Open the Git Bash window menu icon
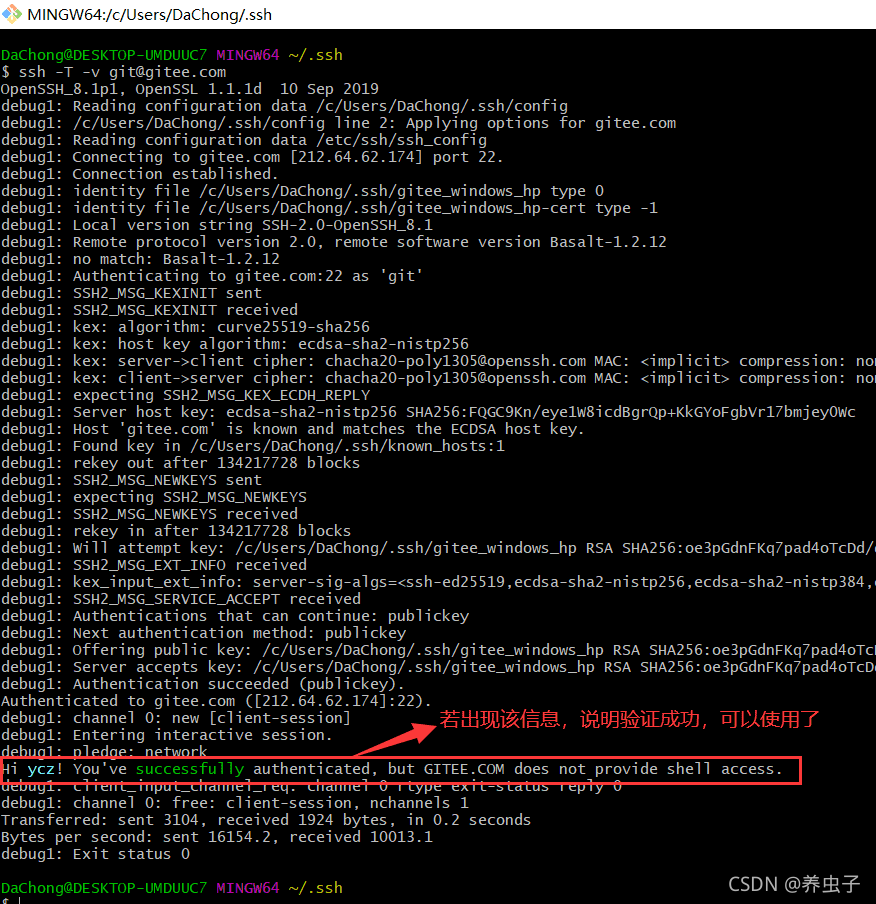 (12, 14)
